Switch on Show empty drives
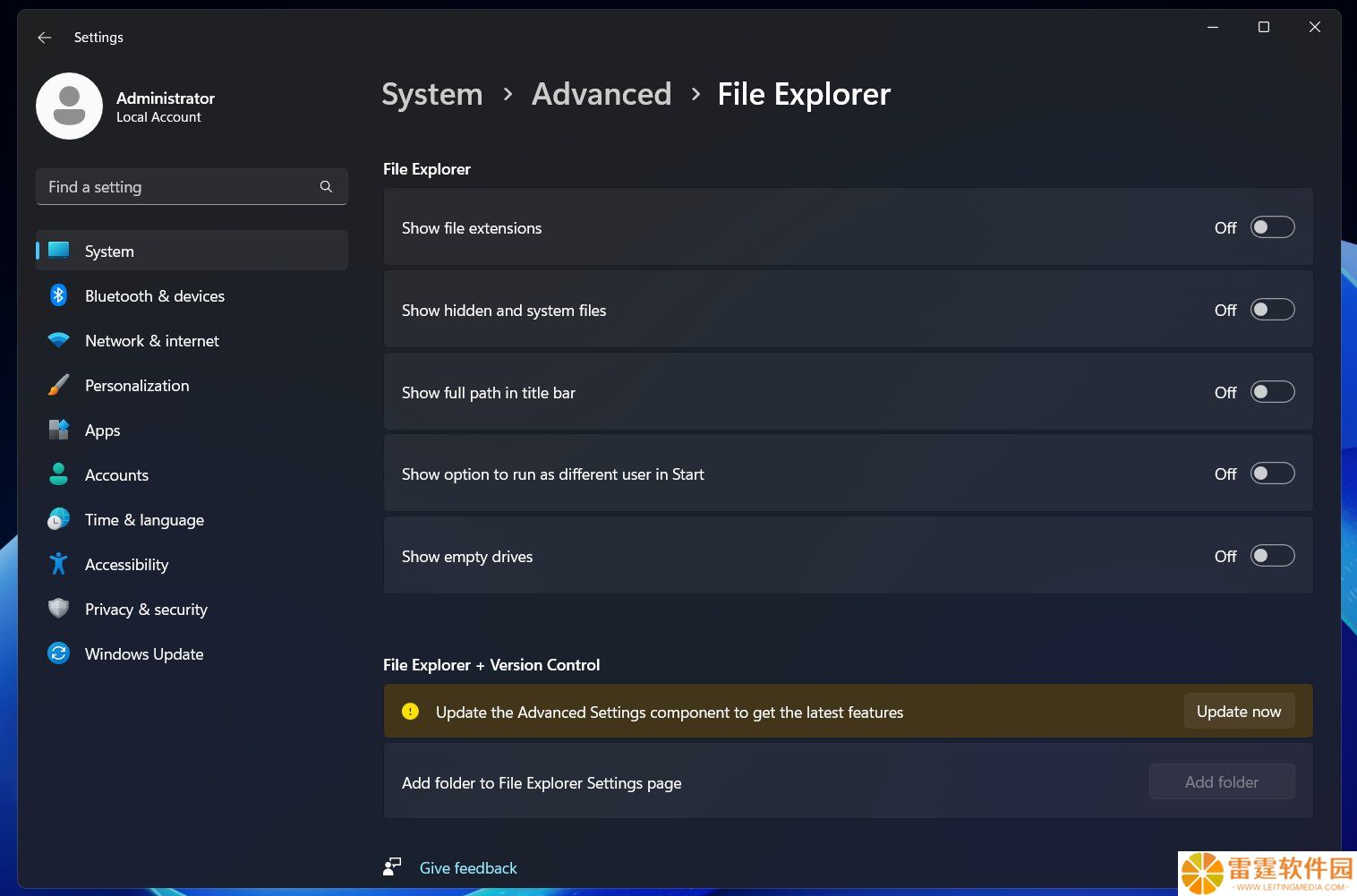1357x896 pixels. (x=1272, y=556)
